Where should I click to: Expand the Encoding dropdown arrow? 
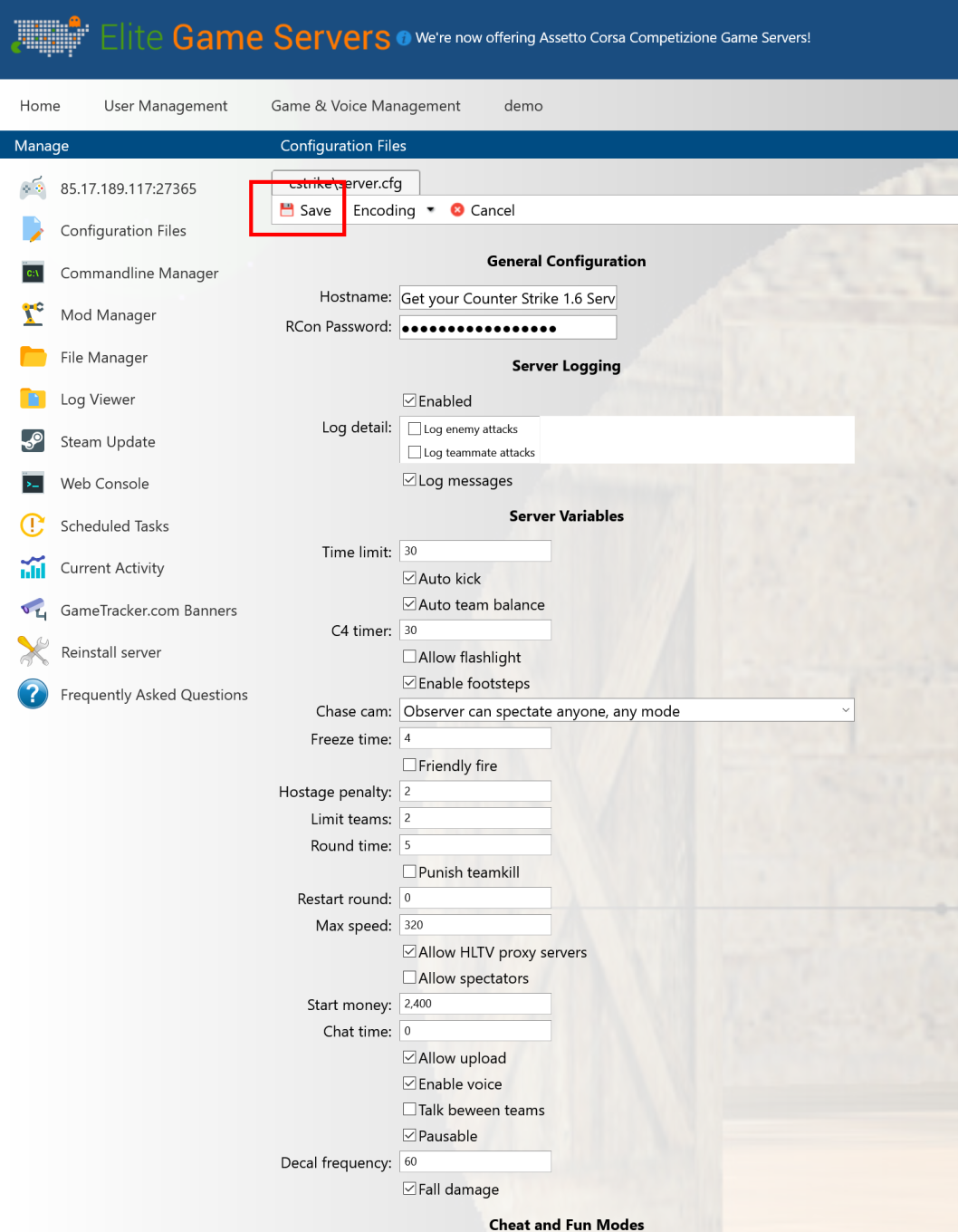point(430,210)
